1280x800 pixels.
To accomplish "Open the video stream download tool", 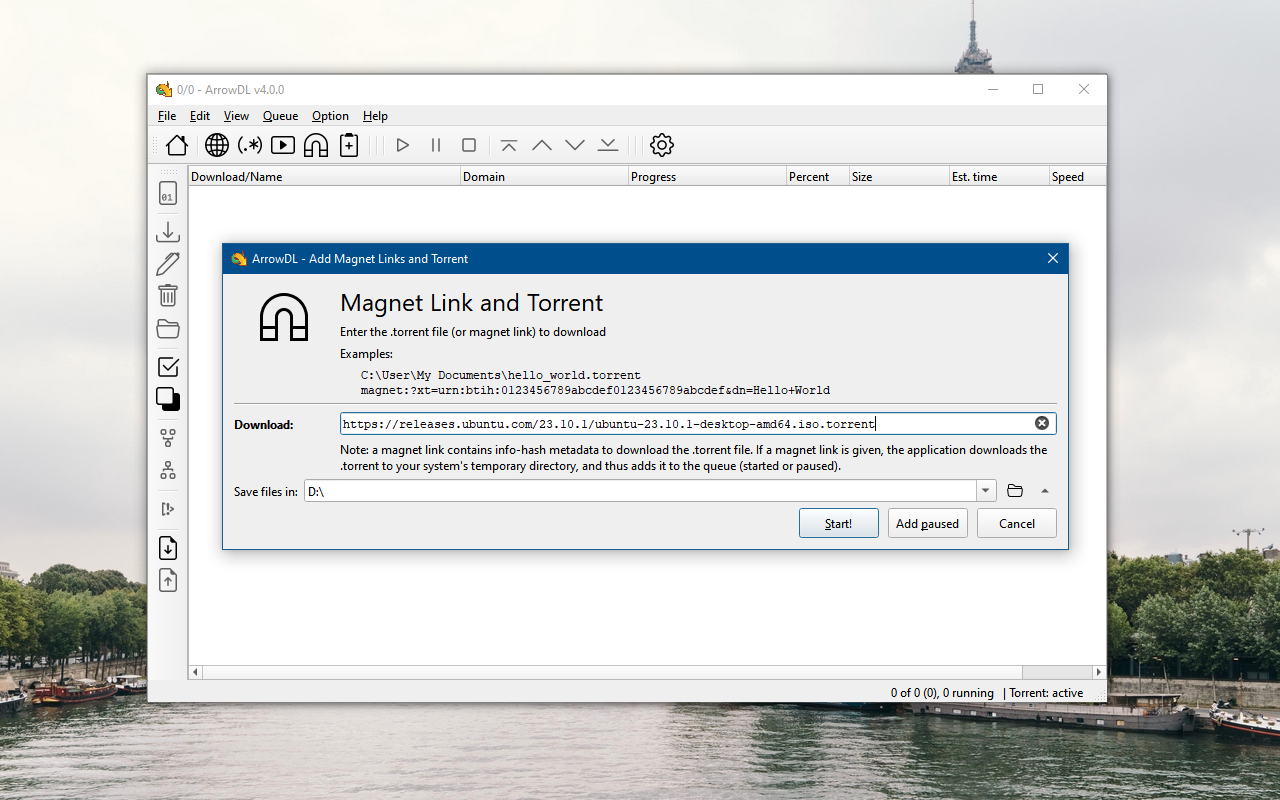I will [282, 145].
